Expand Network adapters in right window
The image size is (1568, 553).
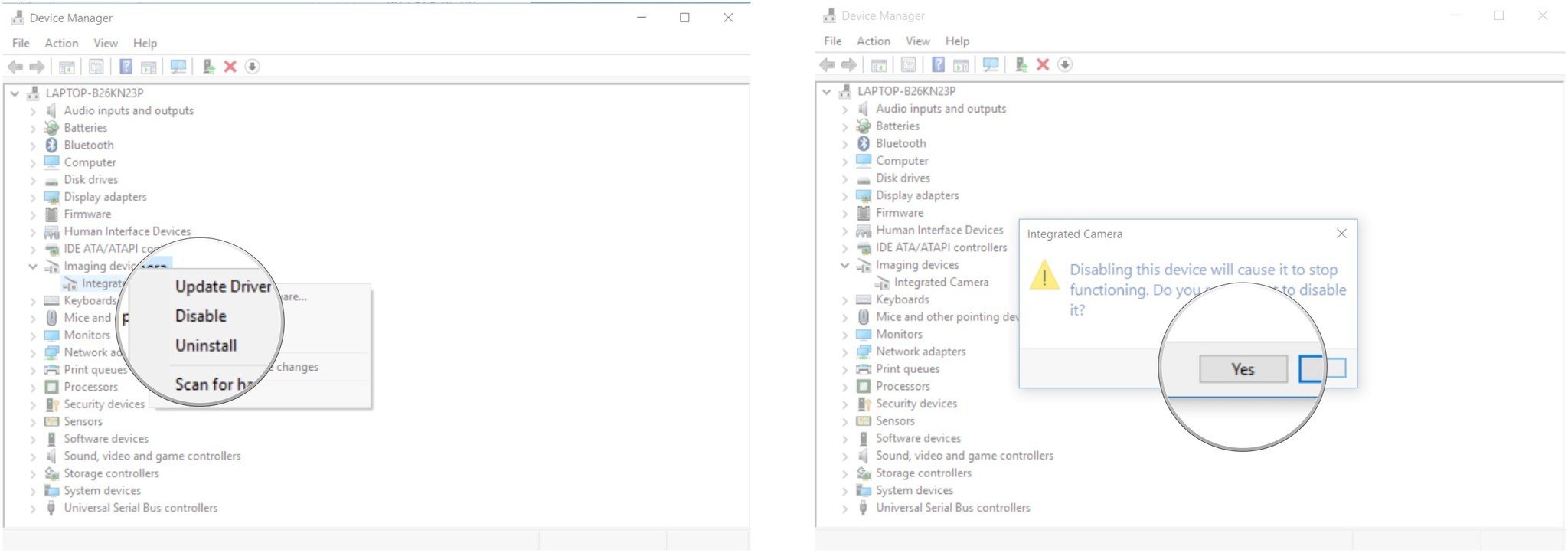[x=845, y=352]
